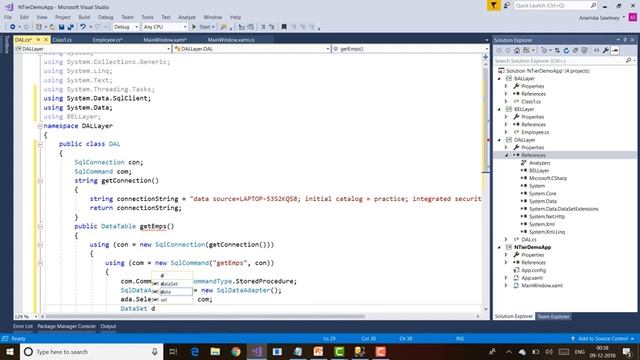This screenshot has width=640, height=360.
Task: Click Refresh icon in Solution Explorer
Action: [566, 51]
